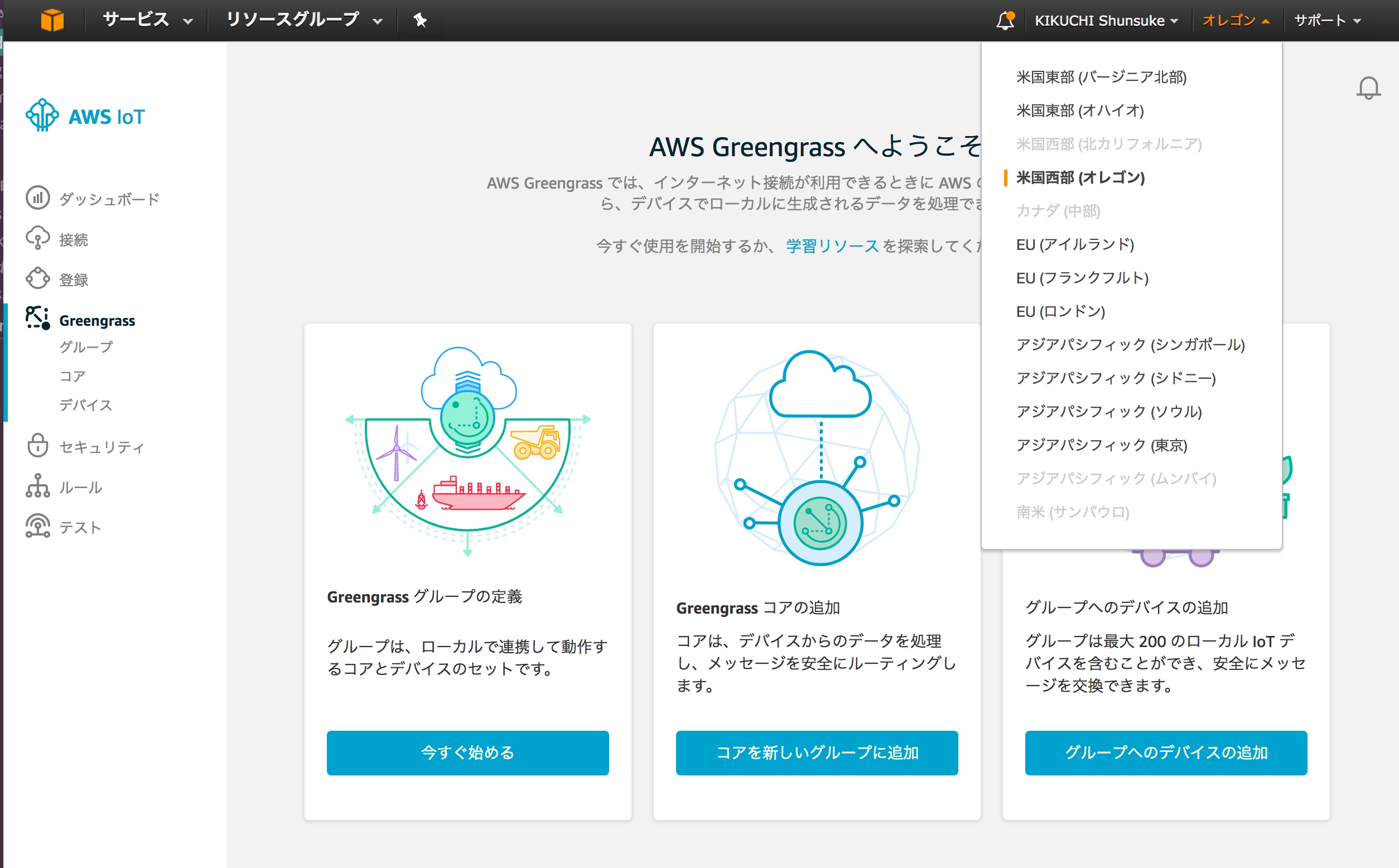The image size is (1399, 868).
Task: Click the グループへのデバイスの追加 card heading
Action: [1126, 607]
